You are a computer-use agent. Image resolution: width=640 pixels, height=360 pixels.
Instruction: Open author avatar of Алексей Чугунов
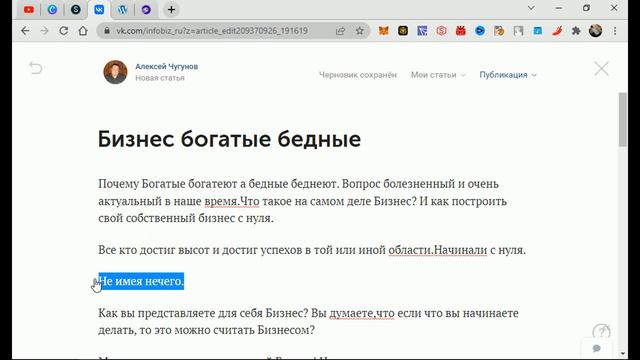[116, 72]
